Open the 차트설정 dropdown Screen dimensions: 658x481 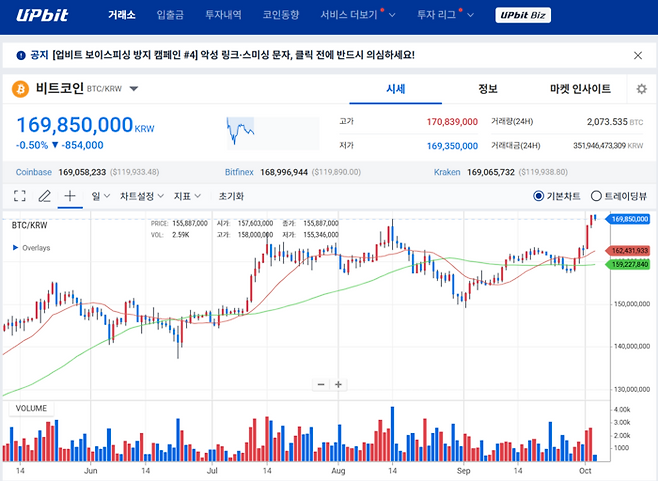(141, 196)
